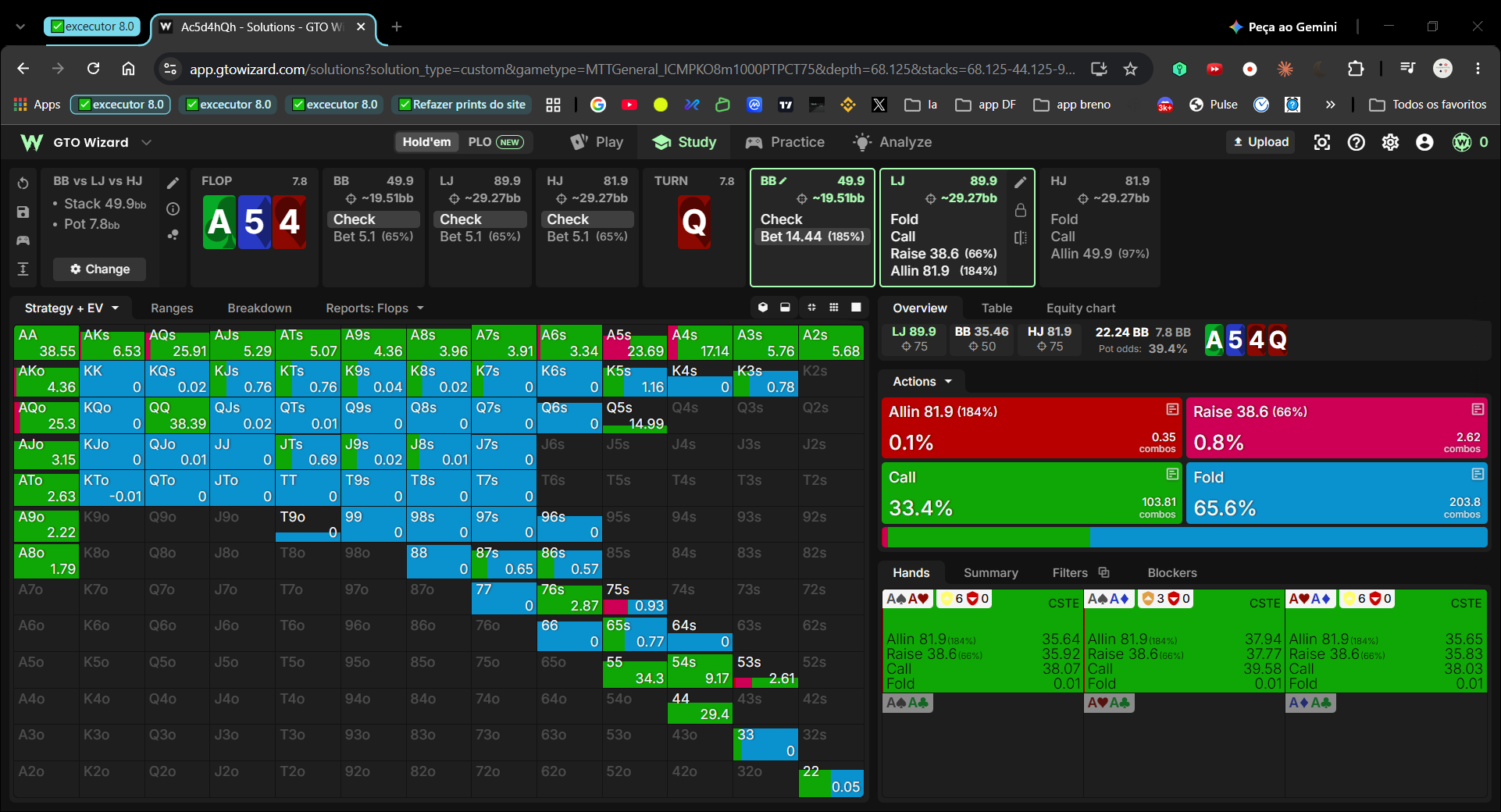Click the red Allin 81.9 action card
This screenshot has height=812, width=1501.
(x=1032, y=428)
